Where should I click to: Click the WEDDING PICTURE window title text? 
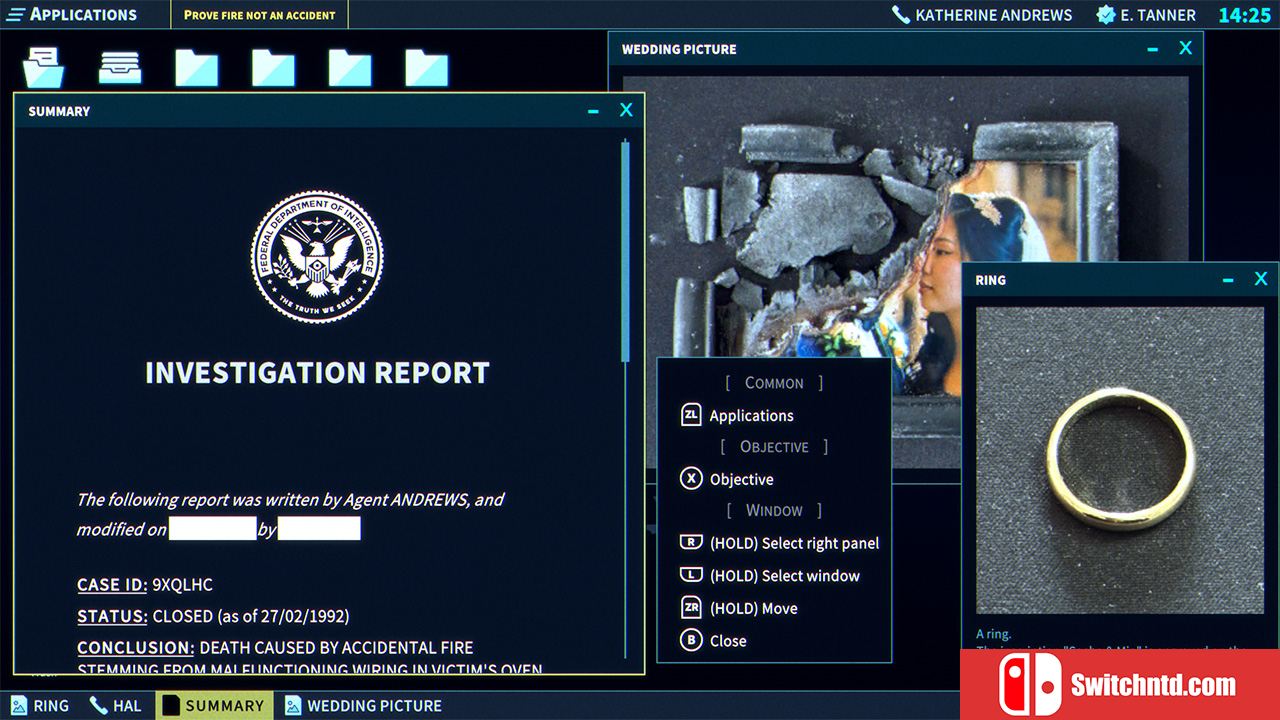pyautogui.click(x=679, y=49)
